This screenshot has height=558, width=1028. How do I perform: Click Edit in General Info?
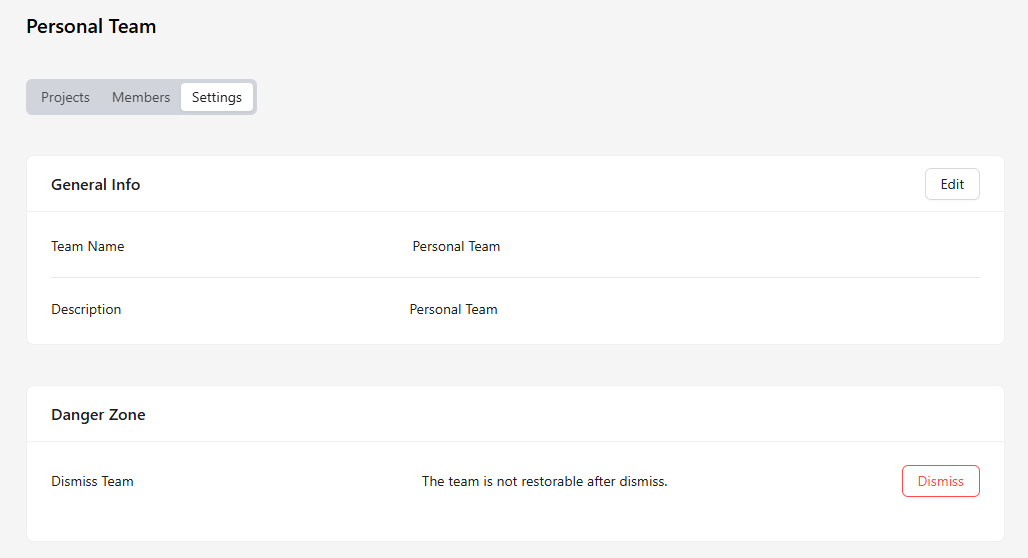[x=952, y=184]
